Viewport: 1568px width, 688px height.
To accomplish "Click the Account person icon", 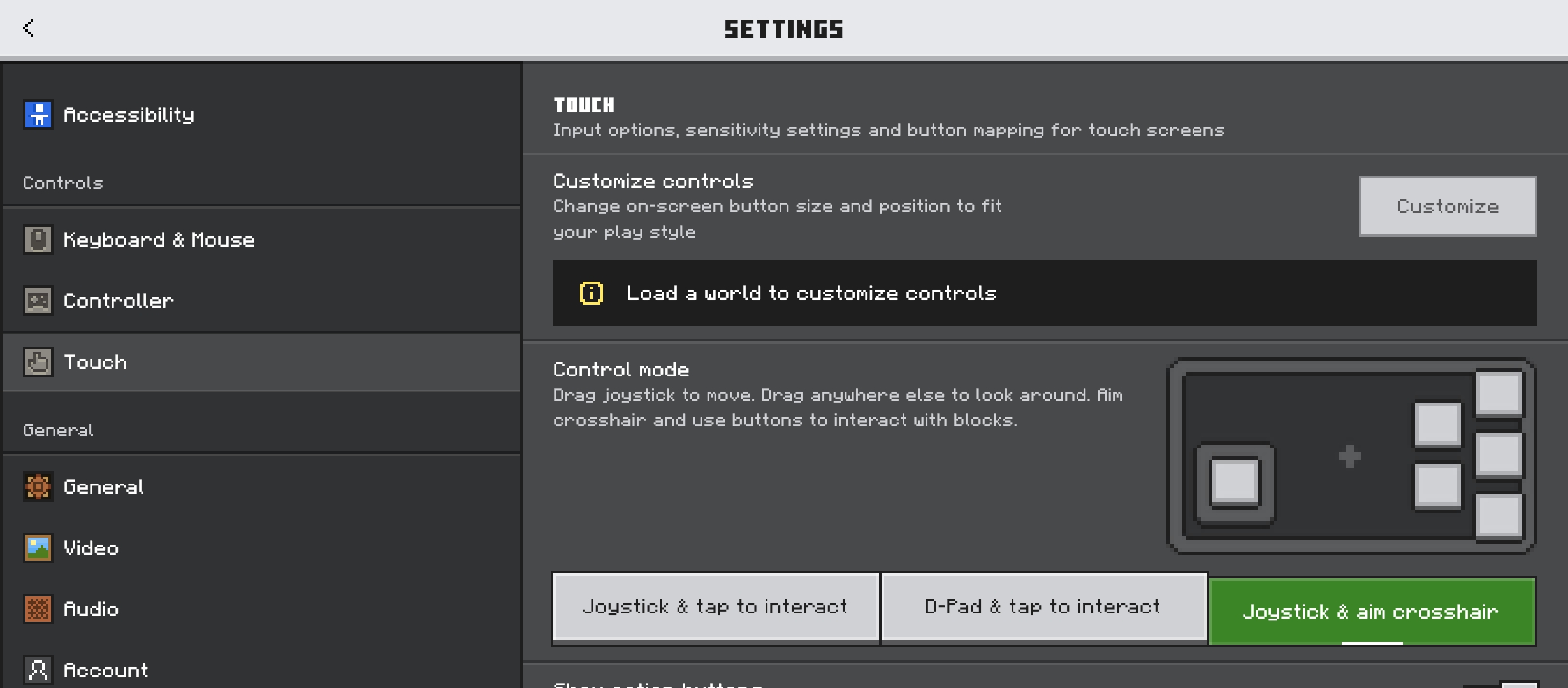I will coord(38,670).
